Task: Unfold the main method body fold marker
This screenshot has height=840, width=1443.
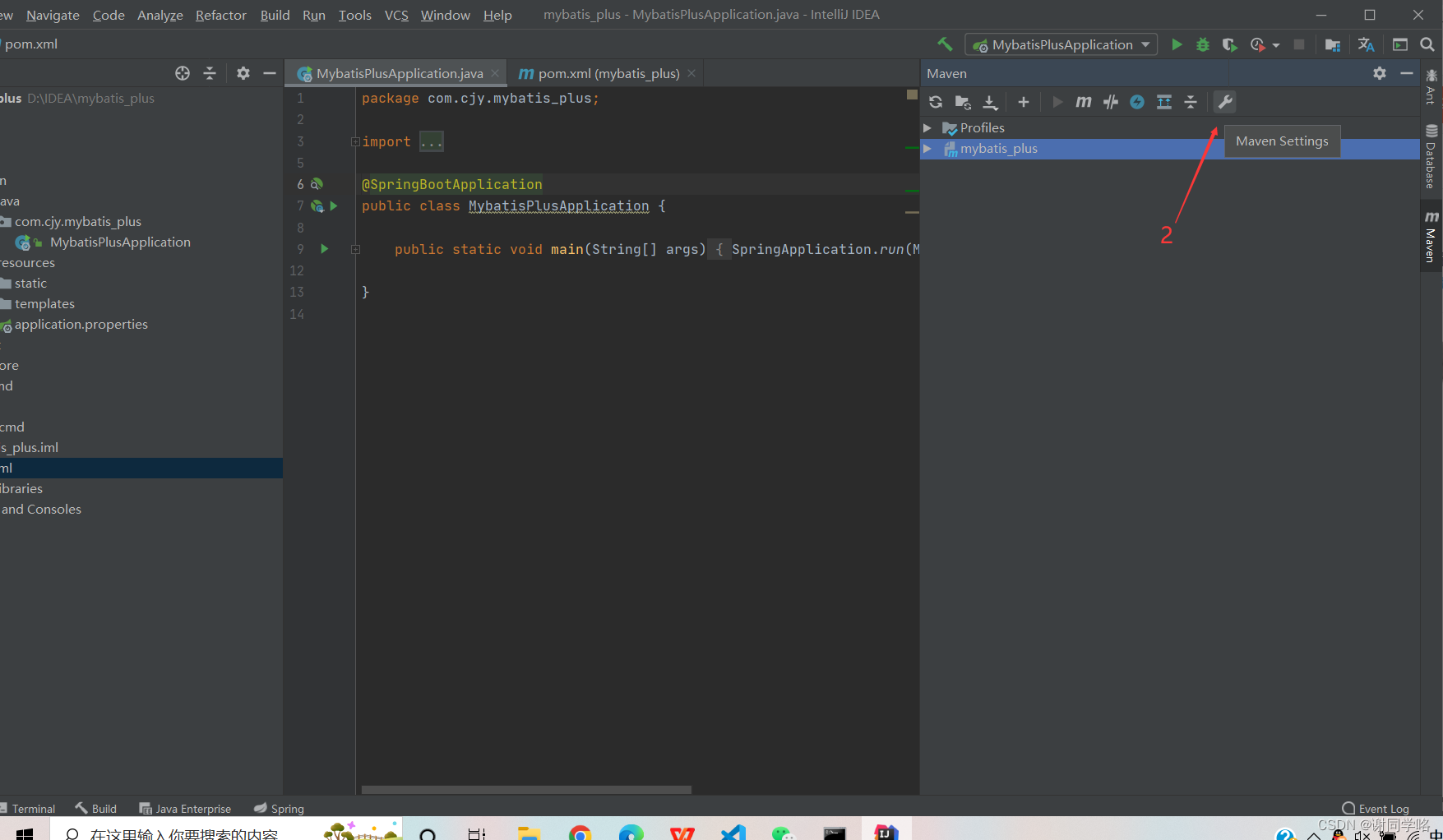Action: (356, 249)
